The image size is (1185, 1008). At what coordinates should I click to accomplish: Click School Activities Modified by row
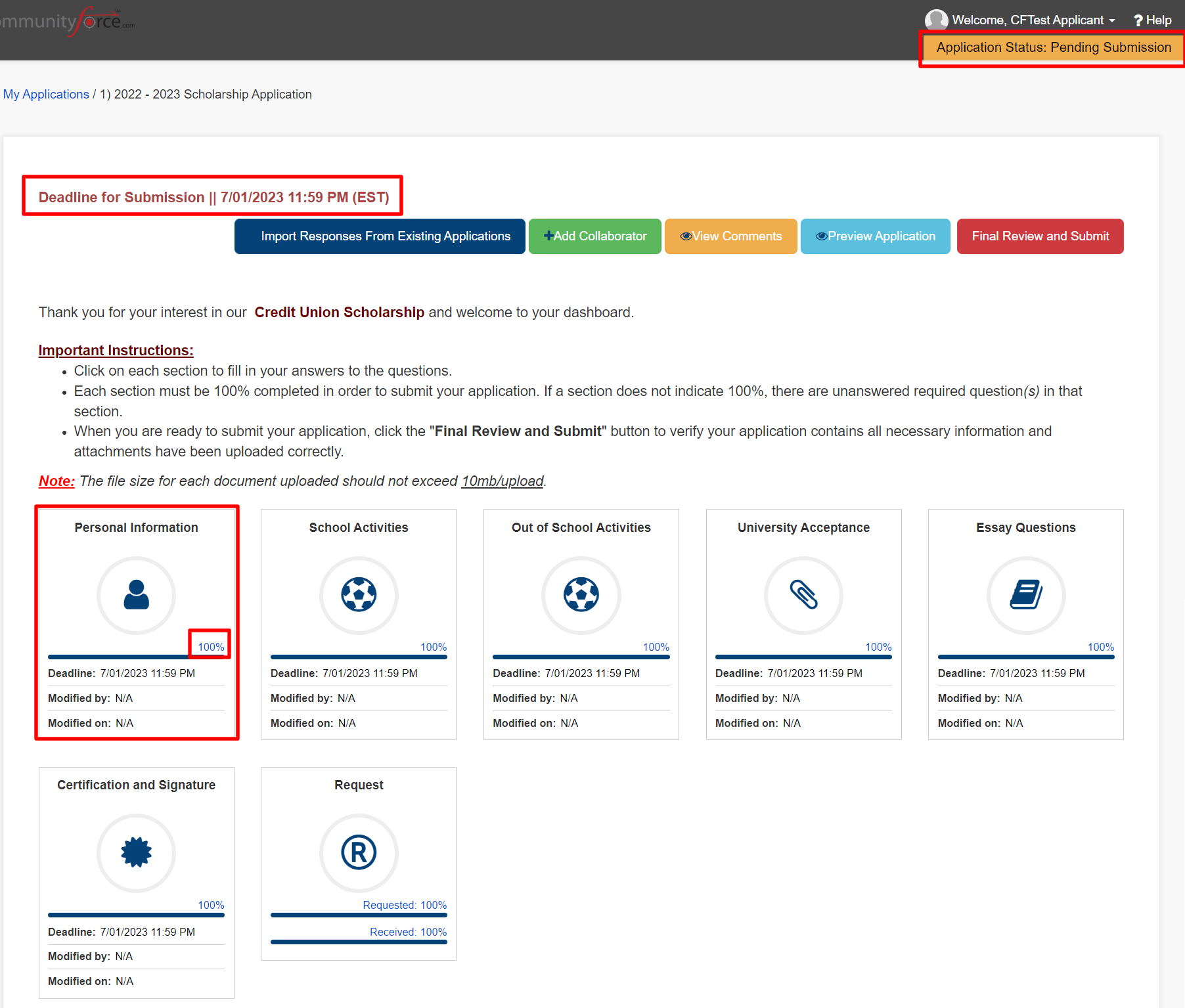359,698
